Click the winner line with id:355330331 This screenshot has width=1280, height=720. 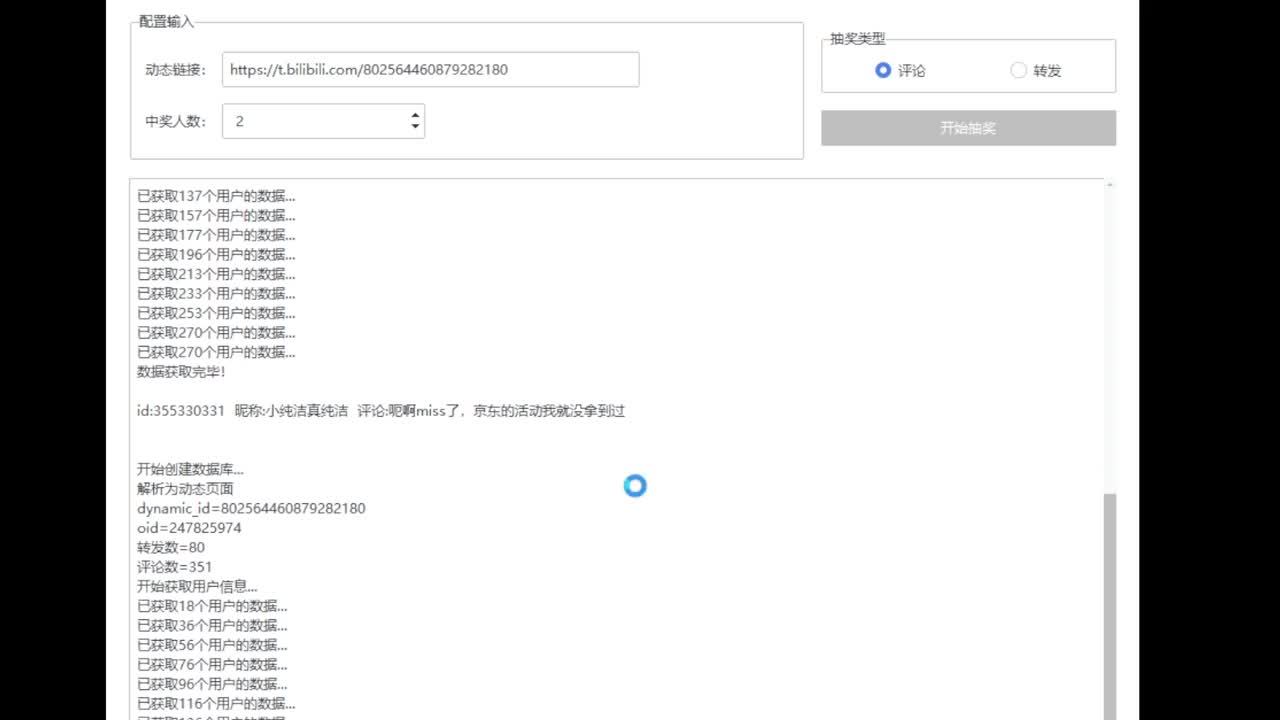coord(380,411)
